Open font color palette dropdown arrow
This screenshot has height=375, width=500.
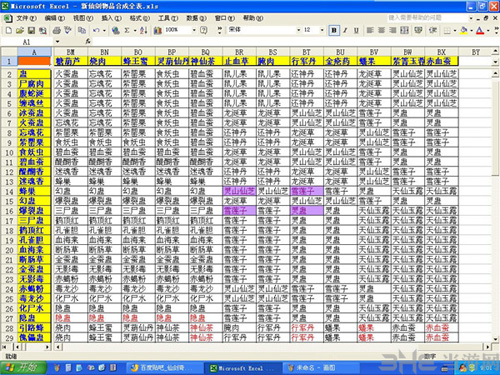tap(488, 30)
